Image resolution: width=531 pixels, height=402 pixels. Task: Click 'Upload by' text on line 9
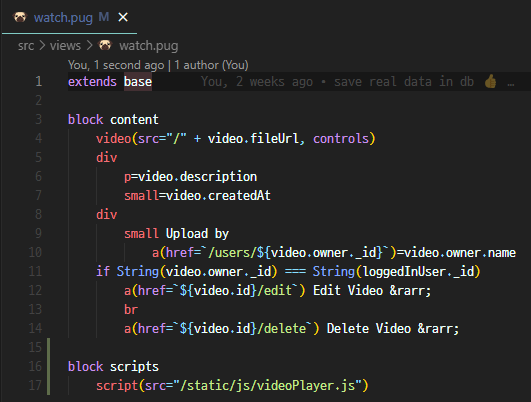197,233
